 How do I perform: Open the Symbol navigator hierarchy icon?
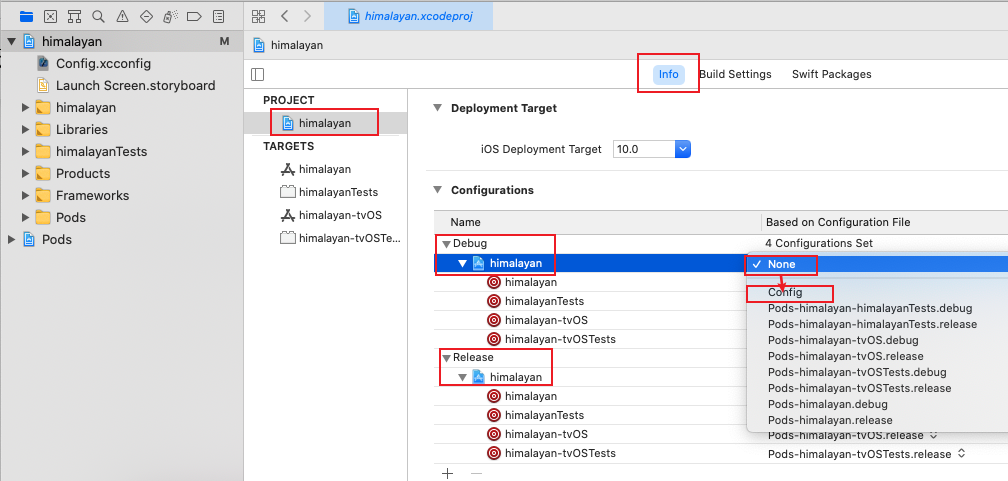coord(74,16)
